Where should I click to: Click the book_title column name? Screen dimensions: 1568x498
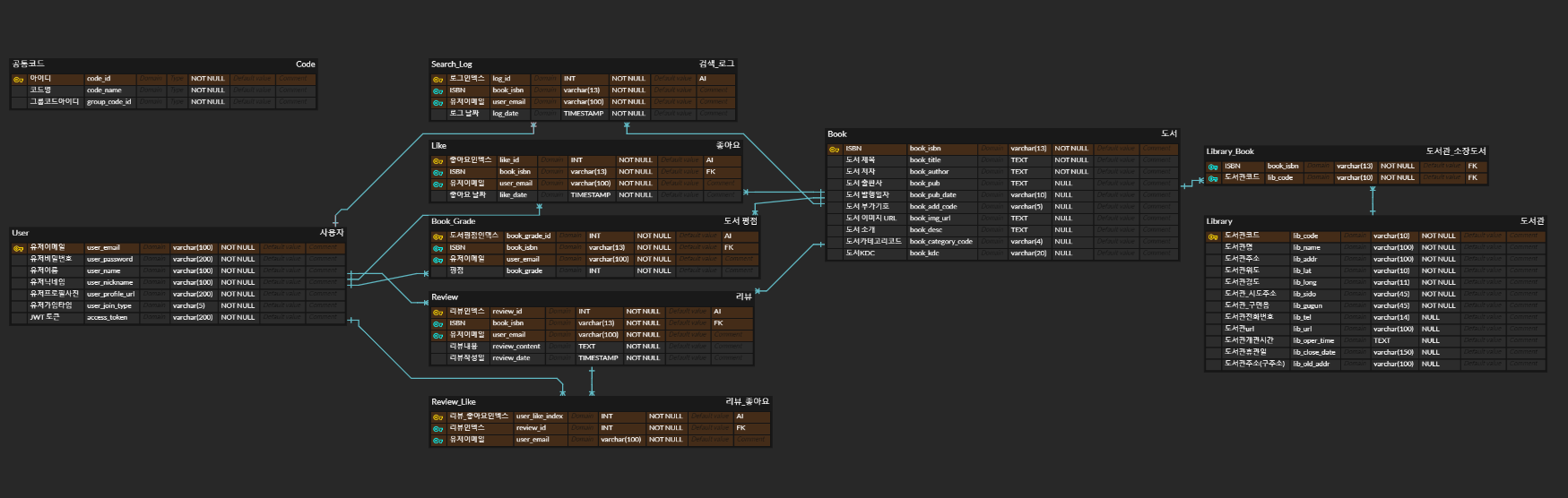pyautogui.click(x=925, y=160)
